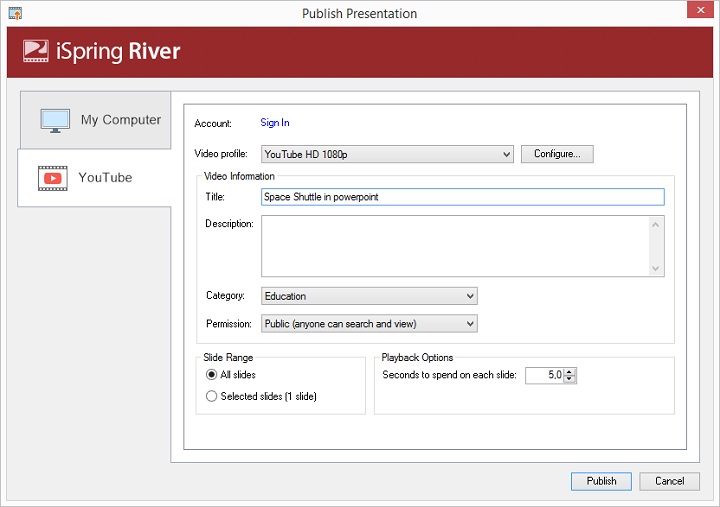This screenshot has width=720, height=507.
Task: Click into the Description text area
Action: [455, 246]
